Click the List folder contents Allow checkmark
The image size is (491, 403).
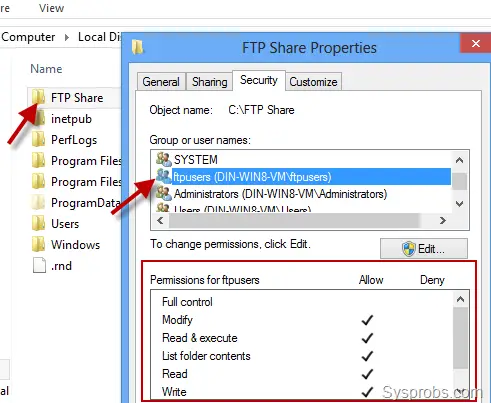click(x=367, y=356)
